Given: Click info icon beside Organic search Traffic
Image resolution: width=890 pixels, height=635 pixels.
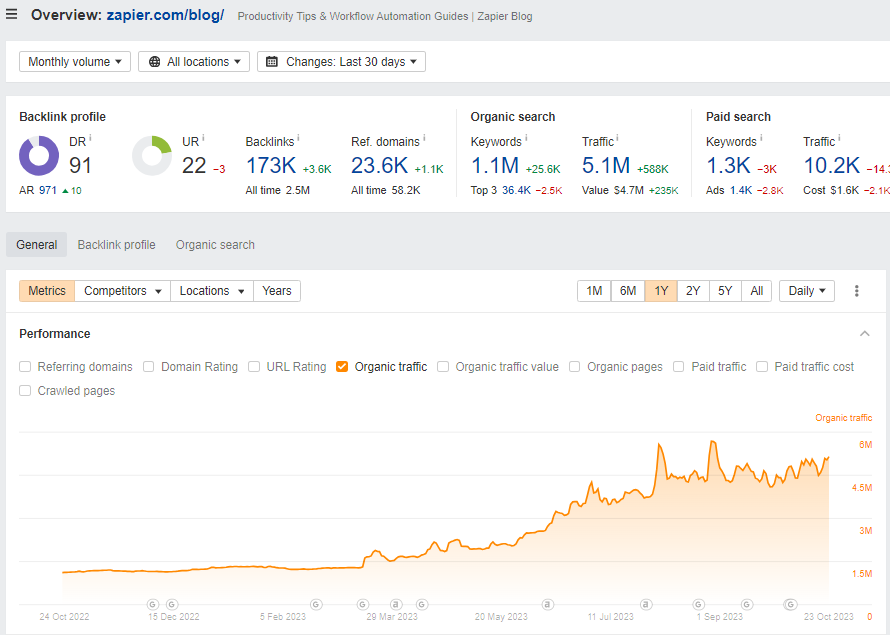Looking at the screenshot, I should pyautogui.click(x=617, y=137).
